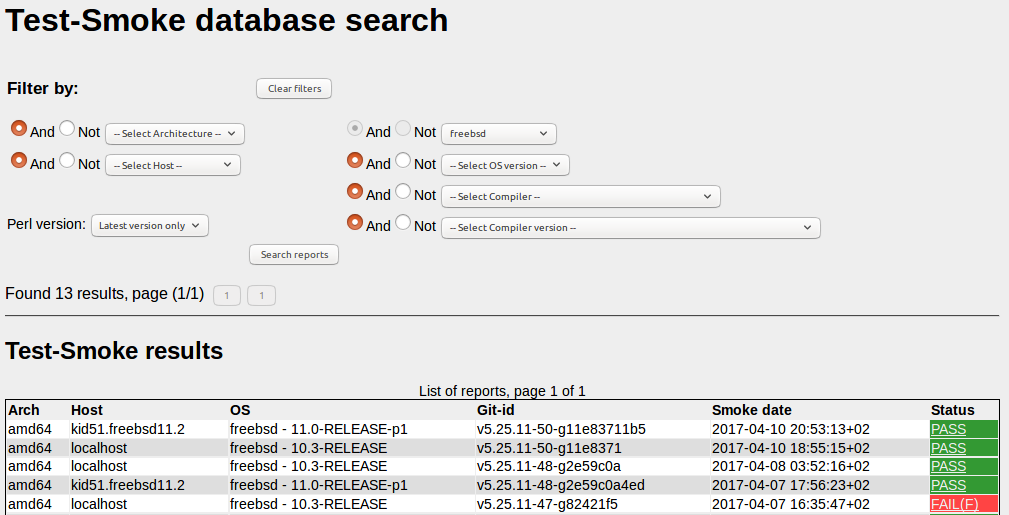The width and height of the screenshot is (1009, 515).
Task: Open the Select Compiler dropdown
Action: [581, 197]
